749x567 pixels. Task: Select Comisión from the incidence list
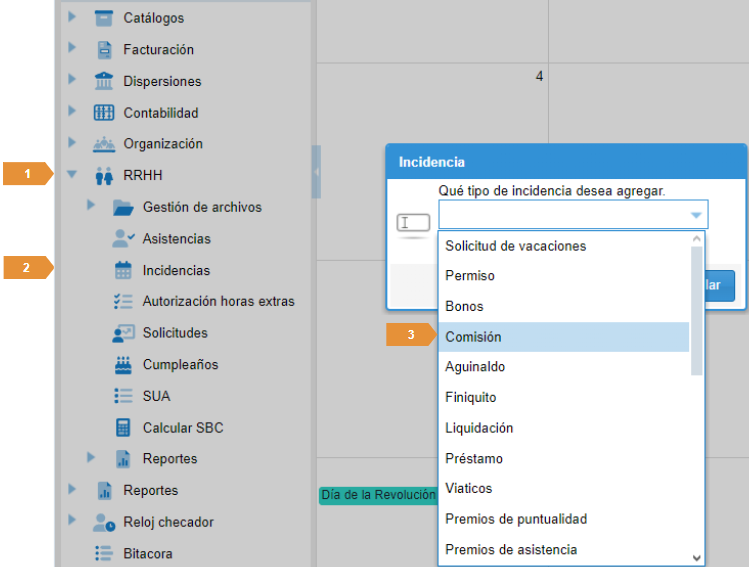click(473, 337)
